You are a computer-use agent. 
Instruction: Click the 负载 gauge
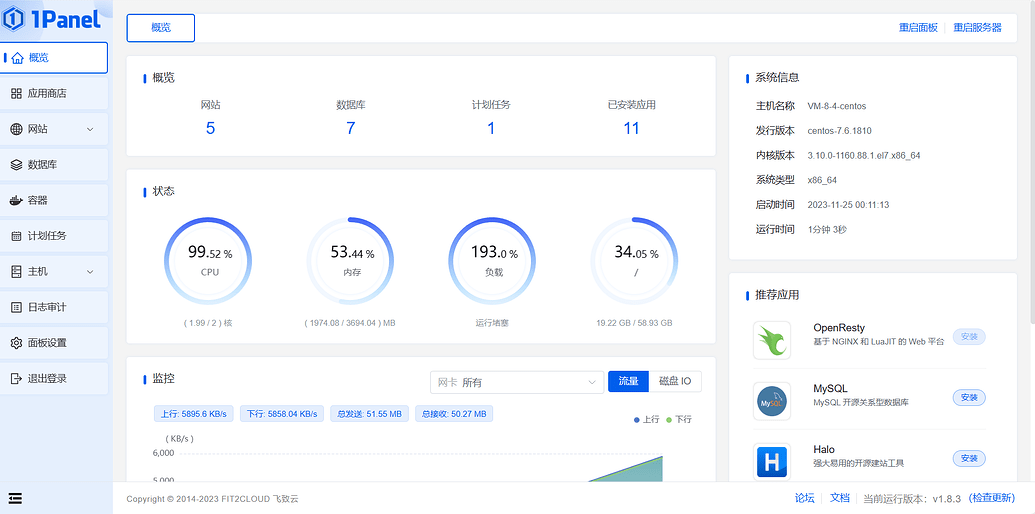[492, 261]
